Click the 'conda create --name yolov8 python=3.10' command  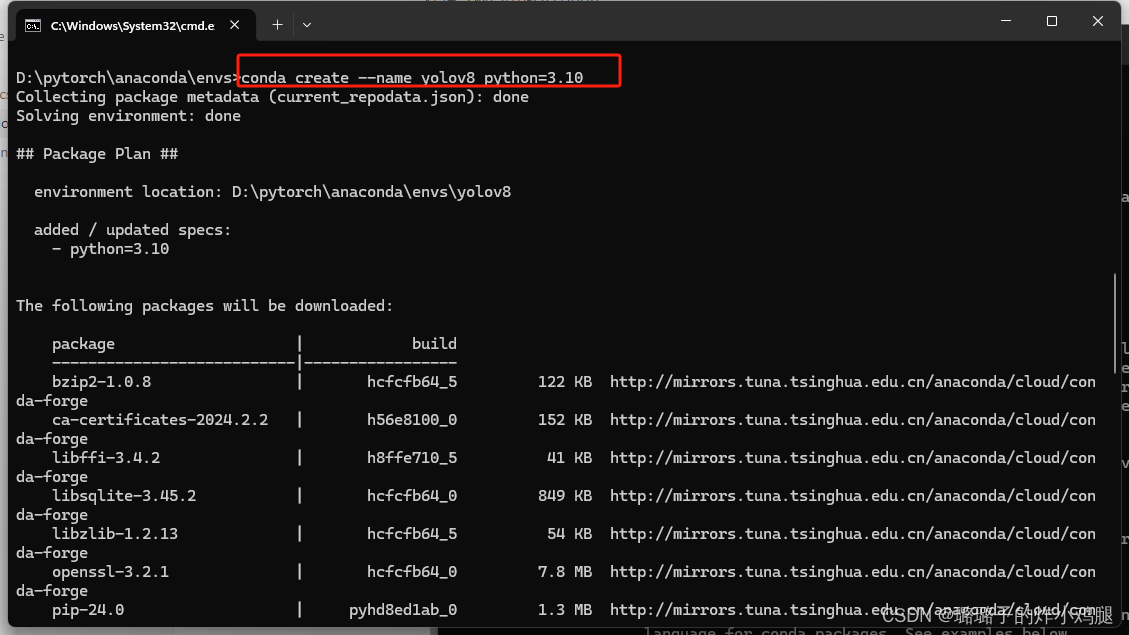pyautogui.click(x=412, y=78)
